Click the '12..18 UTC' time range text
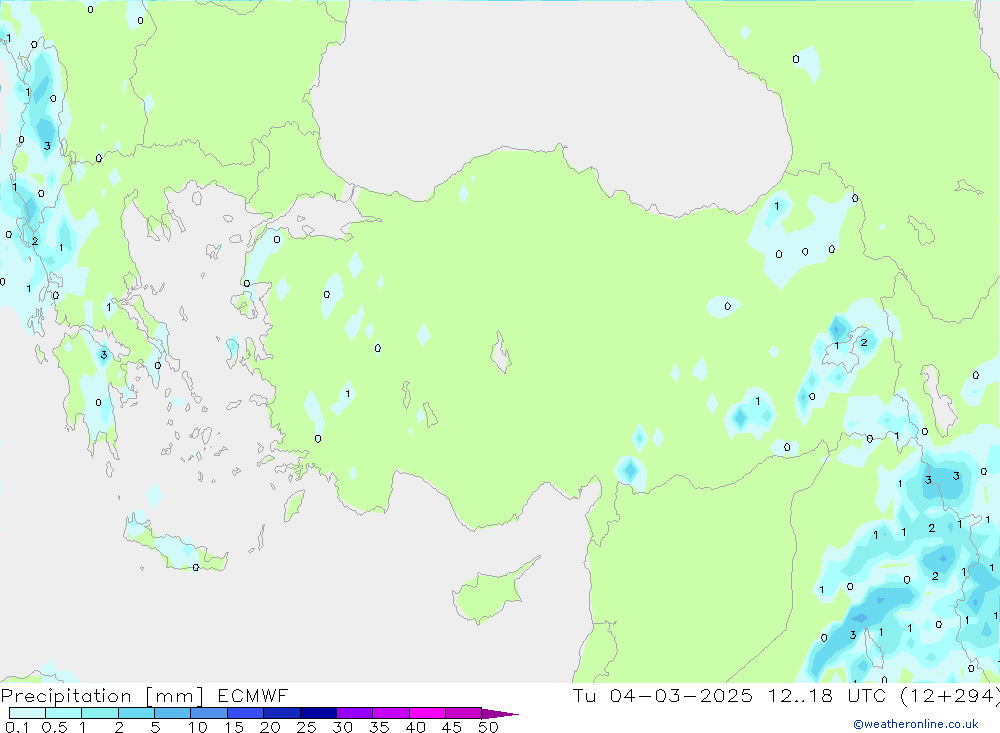The width and height of the screenshot is (1000, 733). (827, 696)
